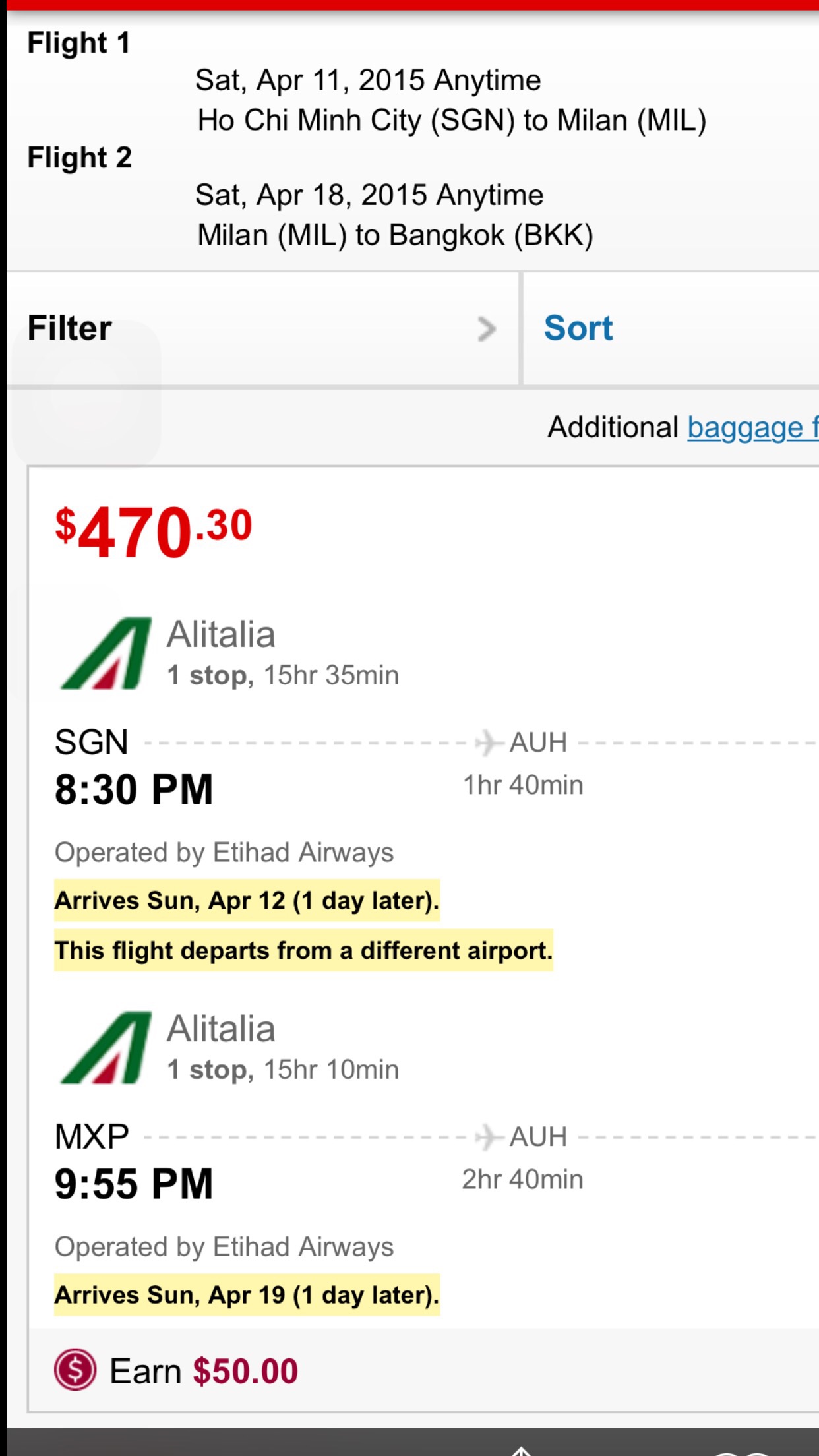819x1456 pixels.
Task: Open the Filter options chevron
Action: 487,329
